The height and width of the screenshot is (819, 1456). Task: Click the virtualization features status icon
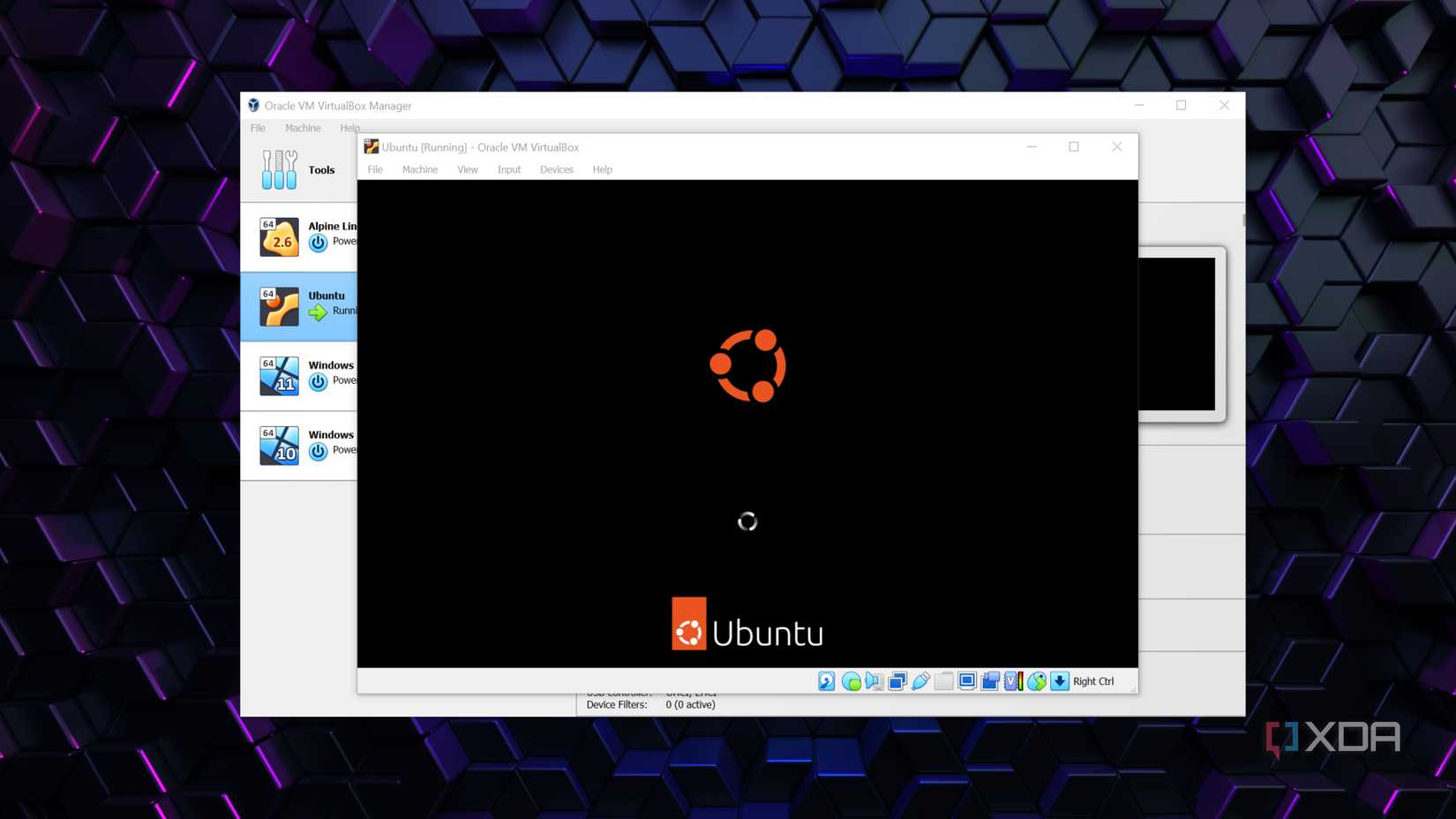tap(1012, 681)
